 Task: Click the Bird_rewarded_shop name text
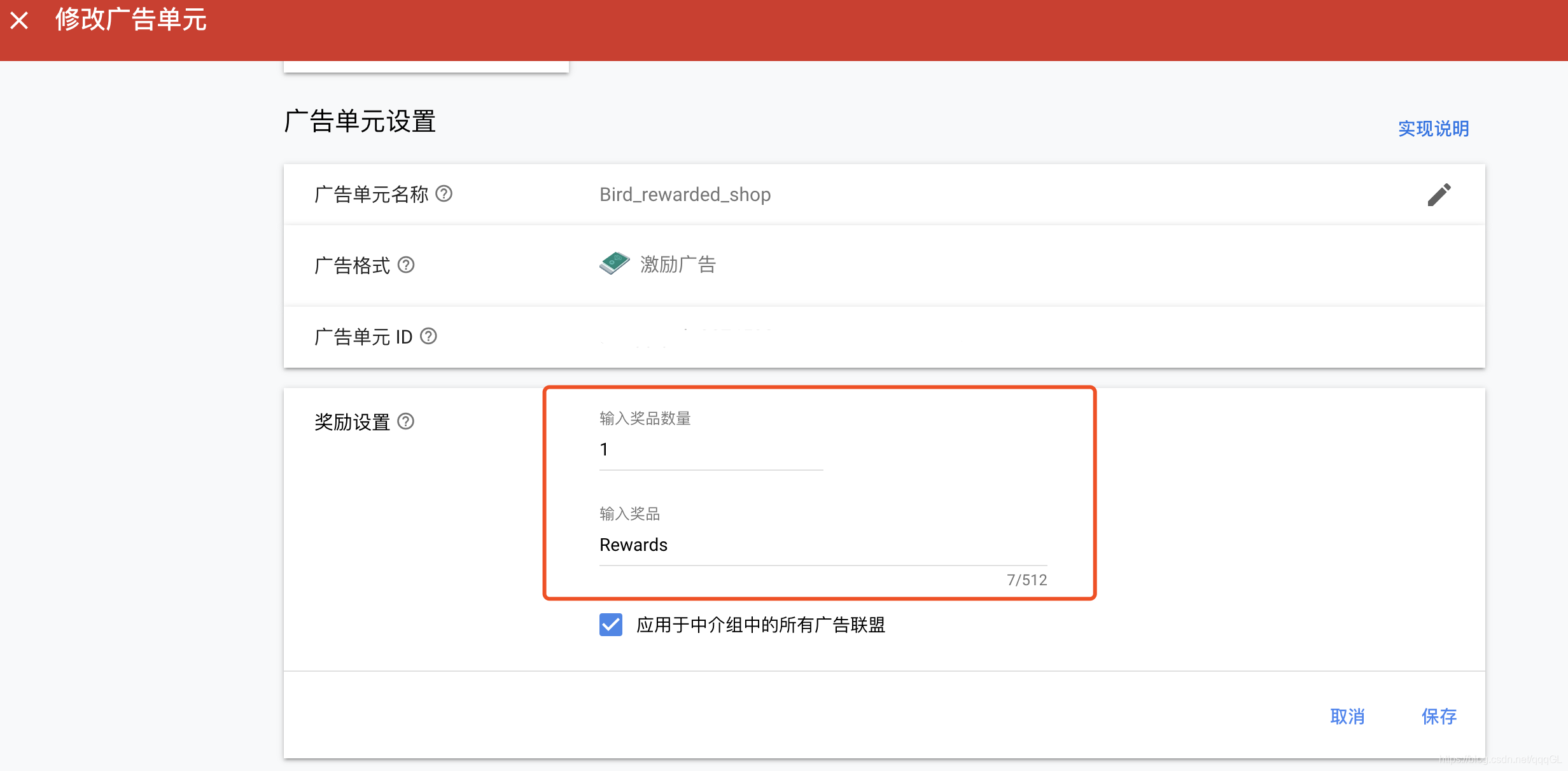685,195
